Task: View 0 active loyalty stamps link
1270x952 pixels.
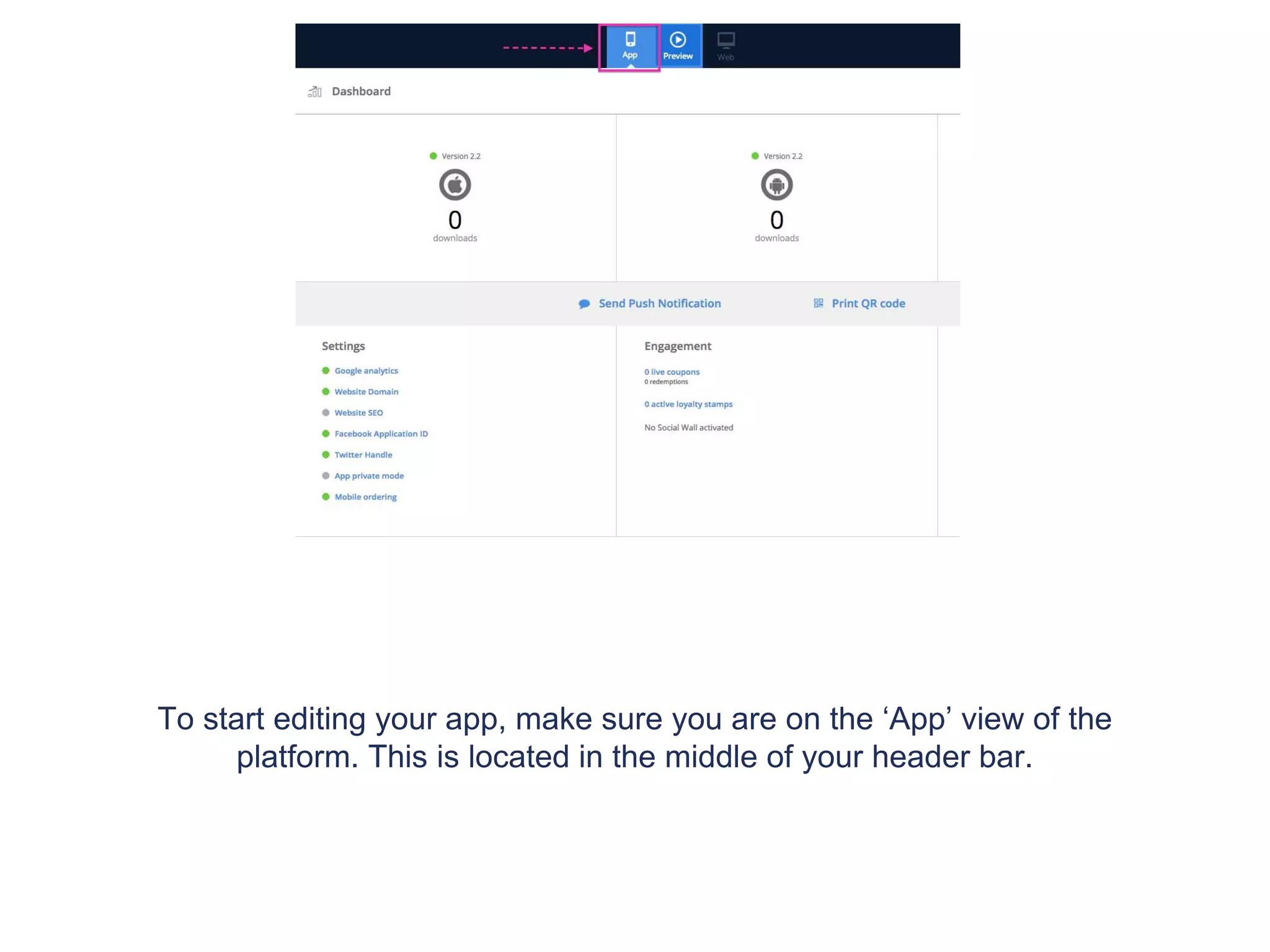Action: point(688,404)
